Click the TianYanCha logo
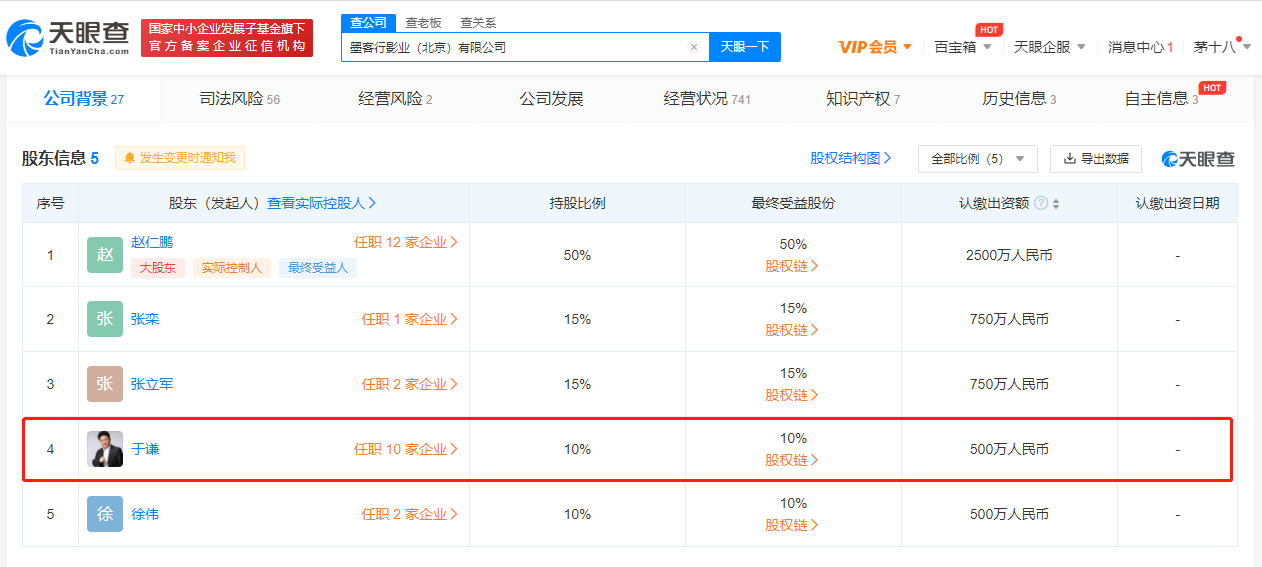Viewport: 1262px width, 567px height. tap(68, 38)
